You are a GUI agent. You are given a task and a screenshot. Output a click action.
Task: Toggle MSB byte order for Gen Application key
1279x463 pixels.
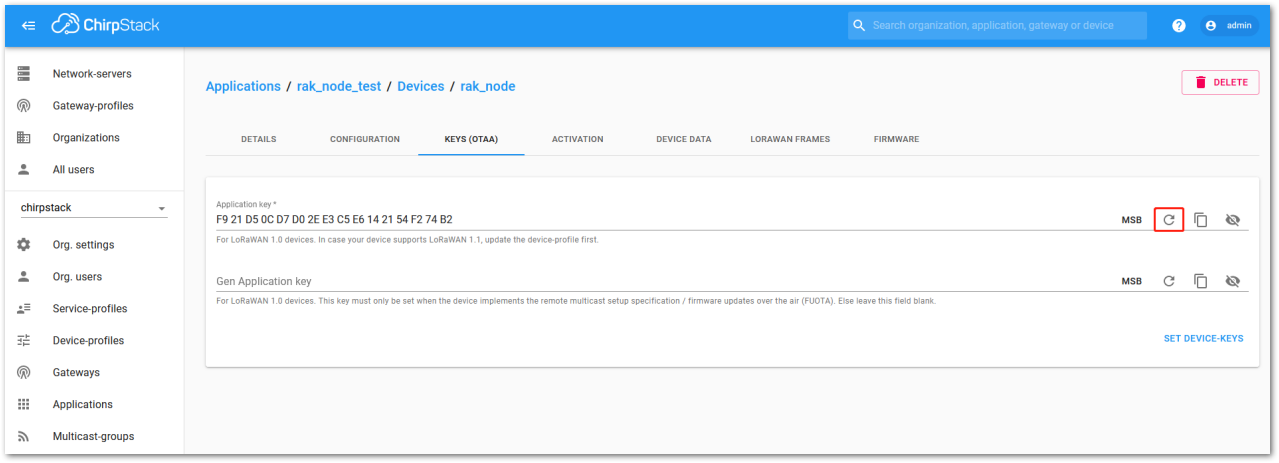coord(1131,281)
